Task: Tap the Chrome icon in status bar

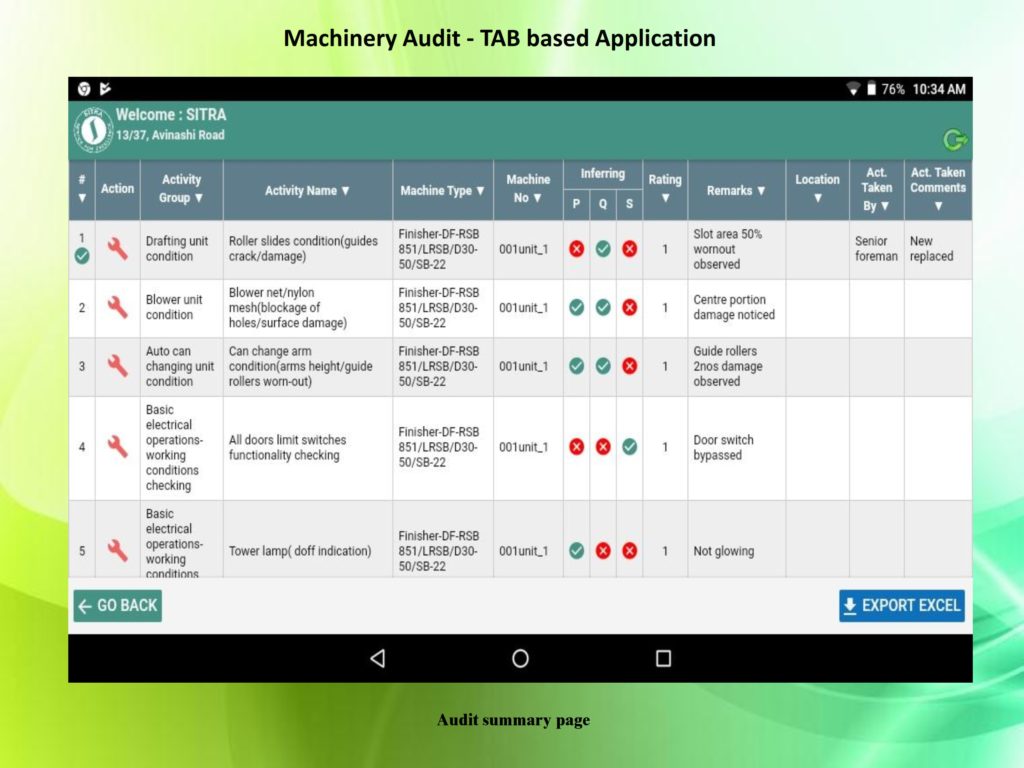Action: [84, 89]
